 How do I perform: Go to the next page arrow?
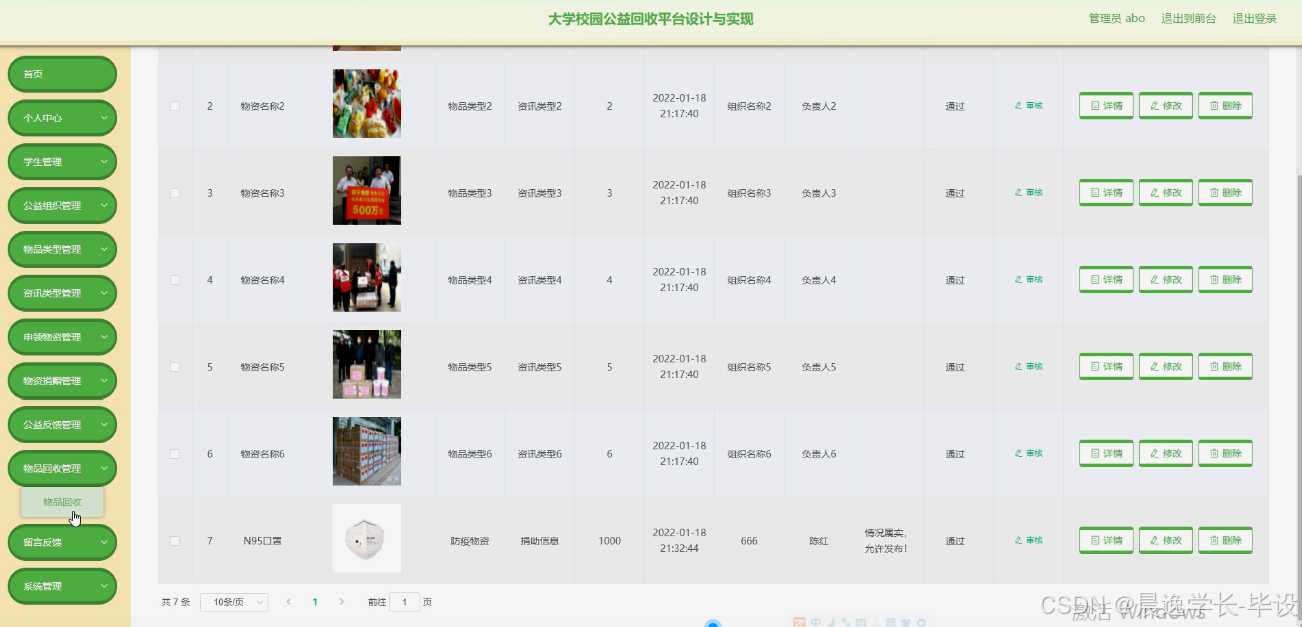(x=341, y=602)
